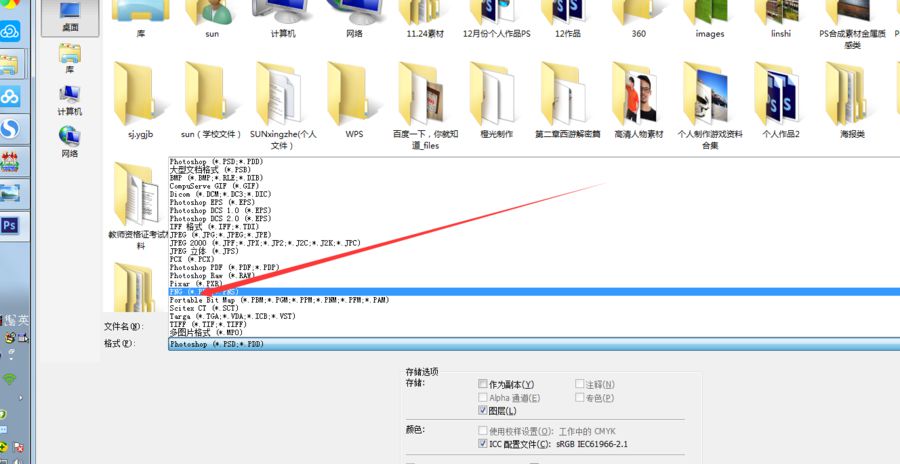This screenshot has height=464, width=900.
Task: Select the sun（学校文件）folder
Action: [x=212, y=100]
